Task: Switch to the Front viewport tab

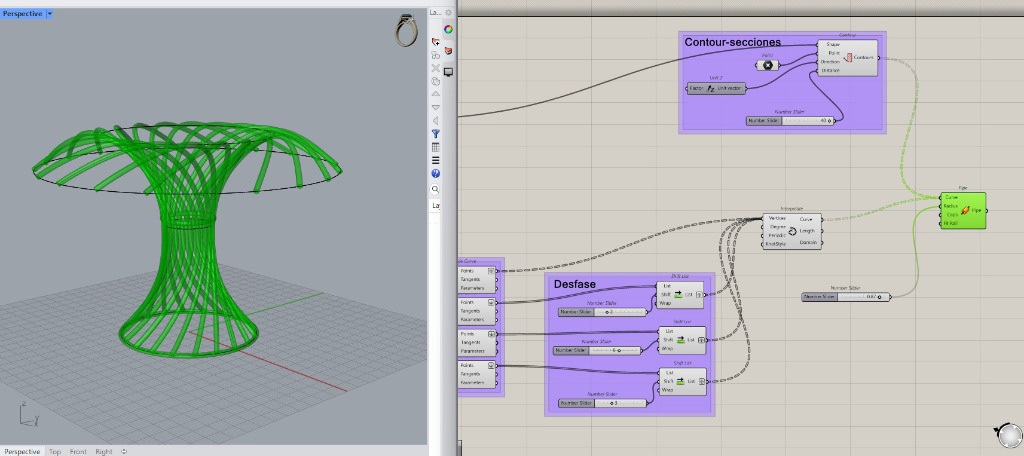Action: click(x=78, y=451)
